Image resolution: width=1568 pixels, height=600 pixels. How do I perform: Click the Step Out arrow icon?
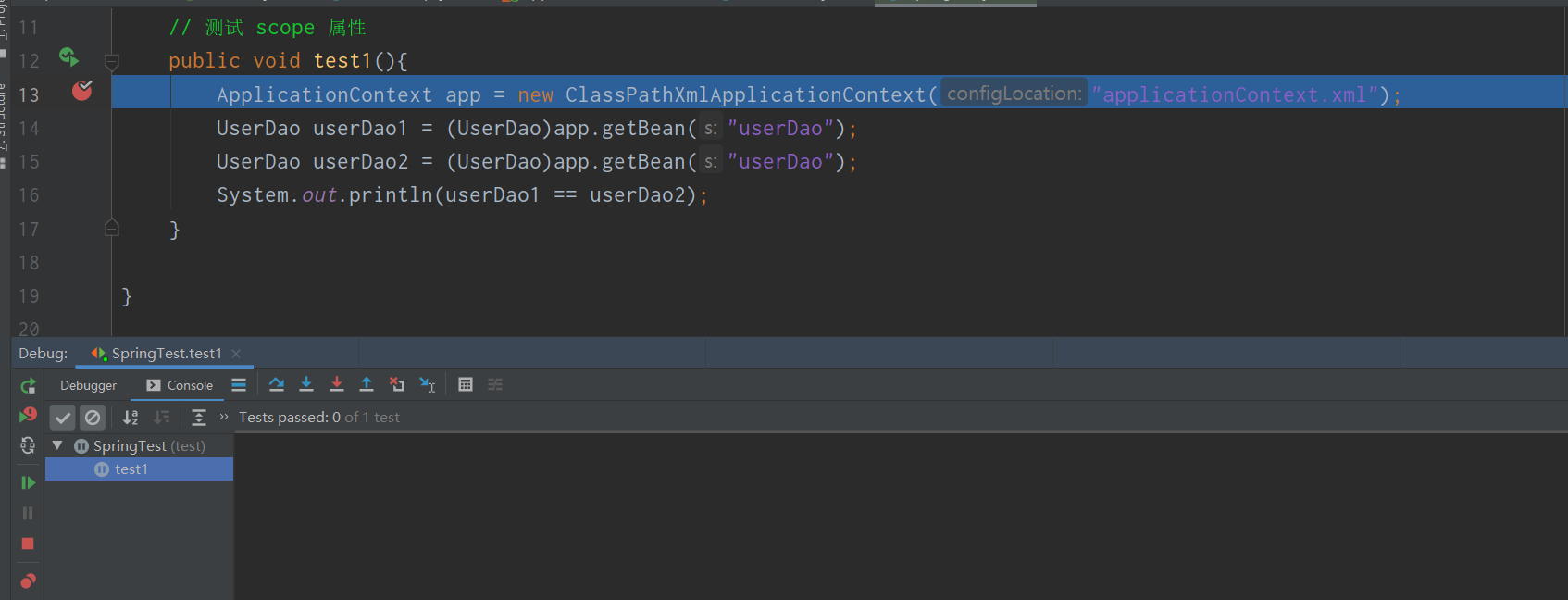point(367,384)
